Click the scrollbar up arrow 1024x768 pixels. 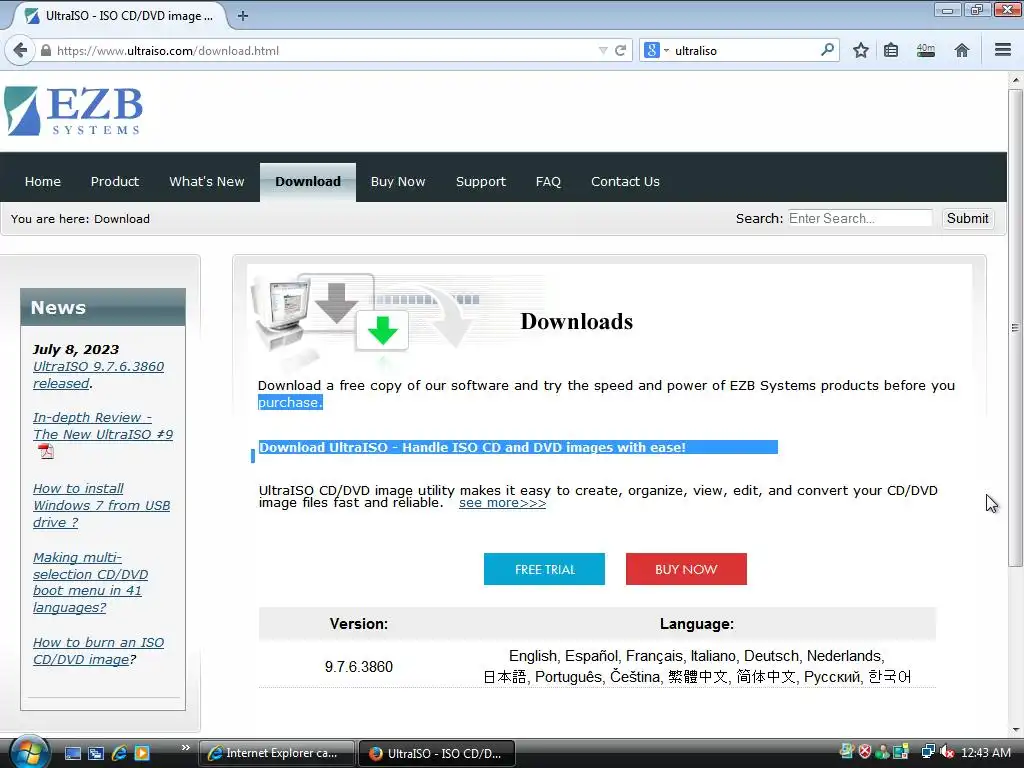[x=1015, y=80]
